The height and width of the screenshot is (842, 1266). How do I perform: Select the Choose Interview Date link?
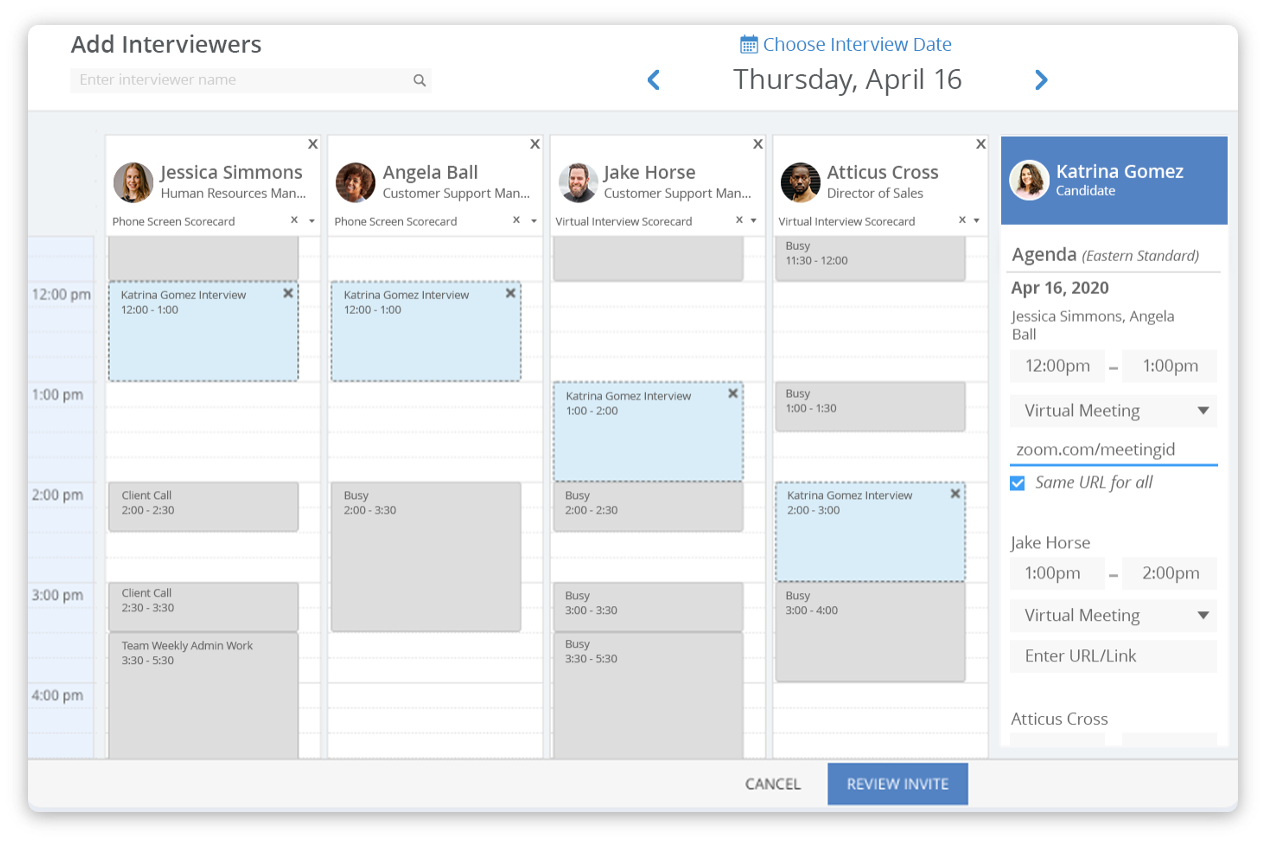coord(857,43)
